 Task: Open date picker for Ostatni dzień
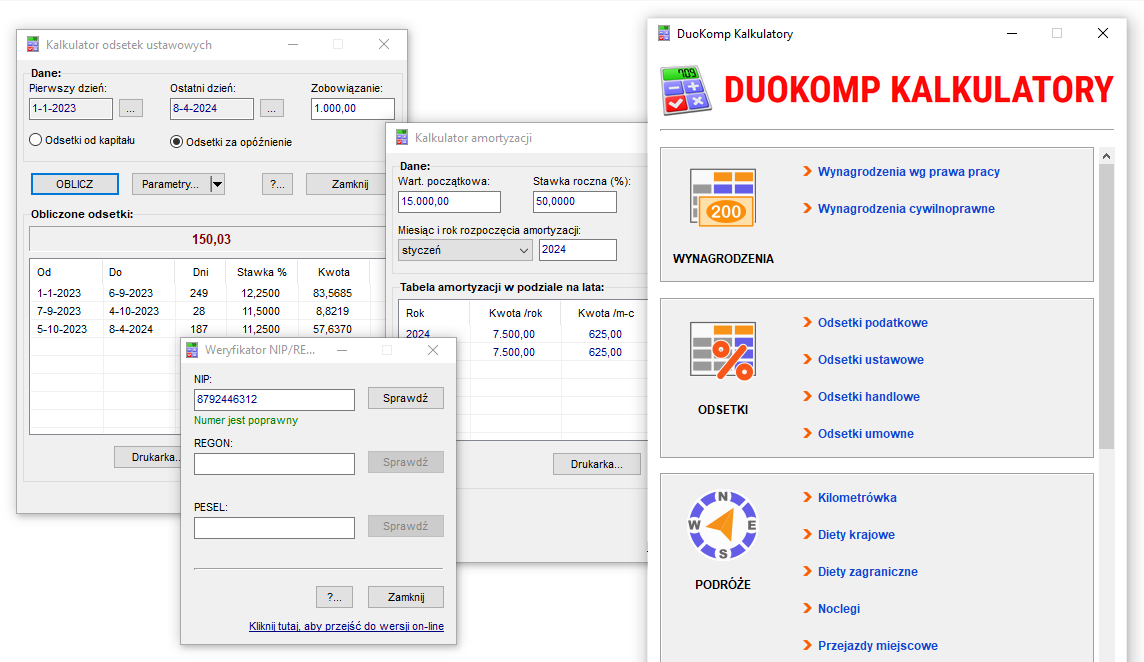click(271, 109)
